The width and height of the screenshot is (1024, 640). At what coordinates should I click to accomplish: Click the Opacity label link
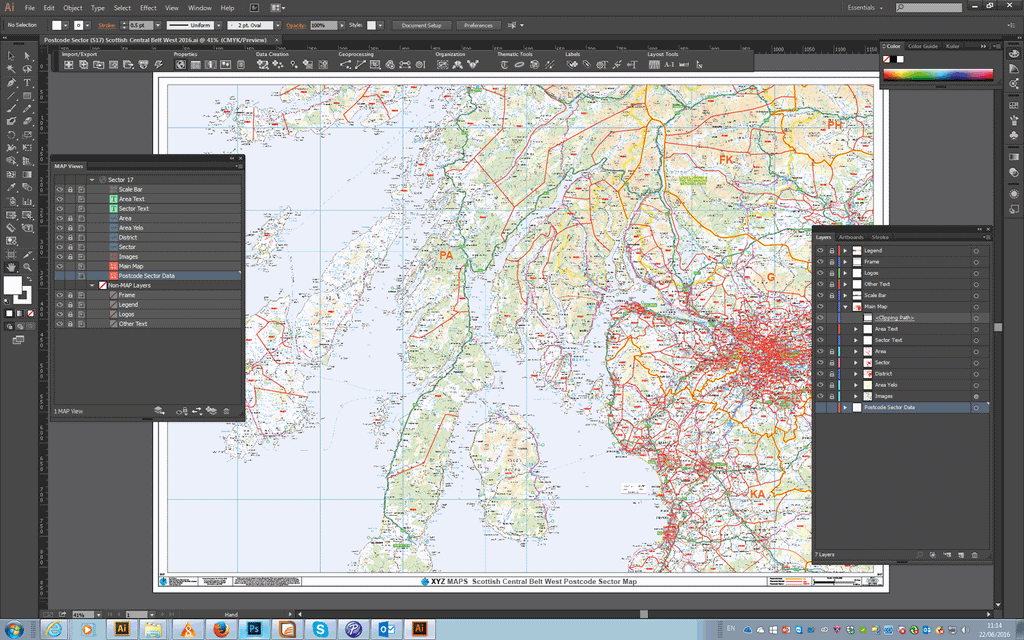click(x=296, y=25)
